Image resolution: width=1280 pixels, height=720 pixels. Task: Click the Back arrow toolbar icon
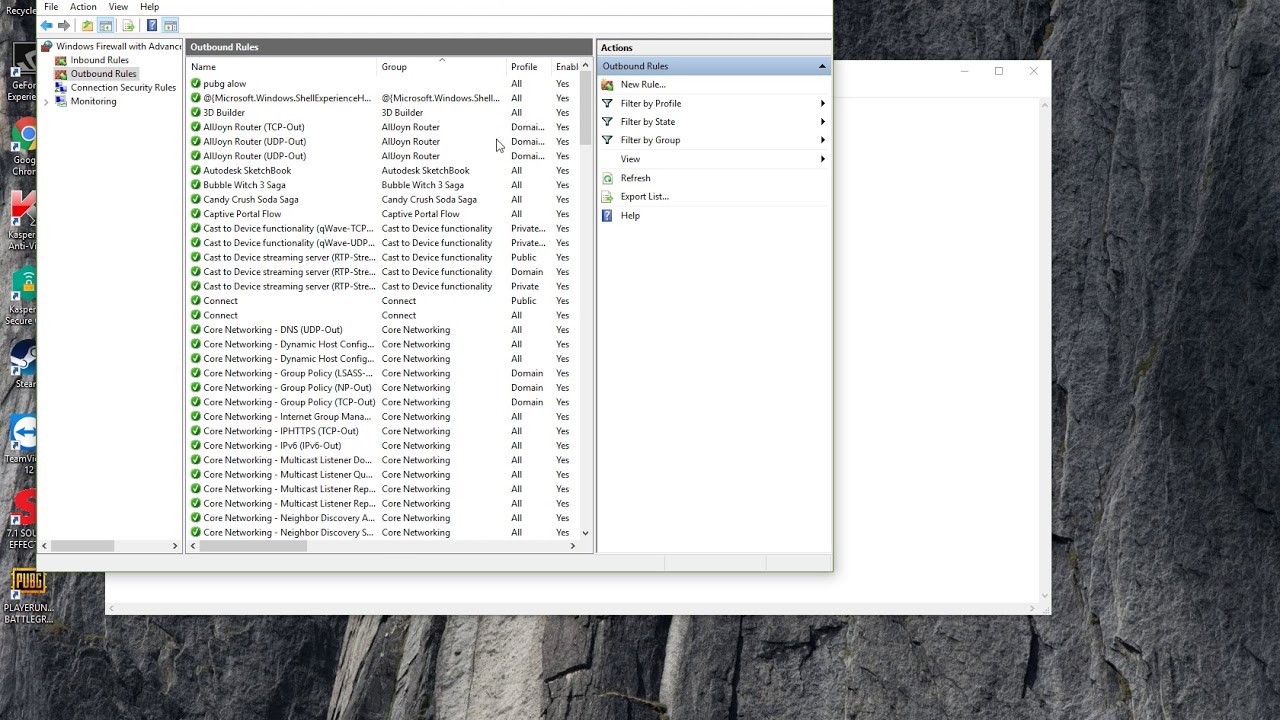(x=46, y=25)
